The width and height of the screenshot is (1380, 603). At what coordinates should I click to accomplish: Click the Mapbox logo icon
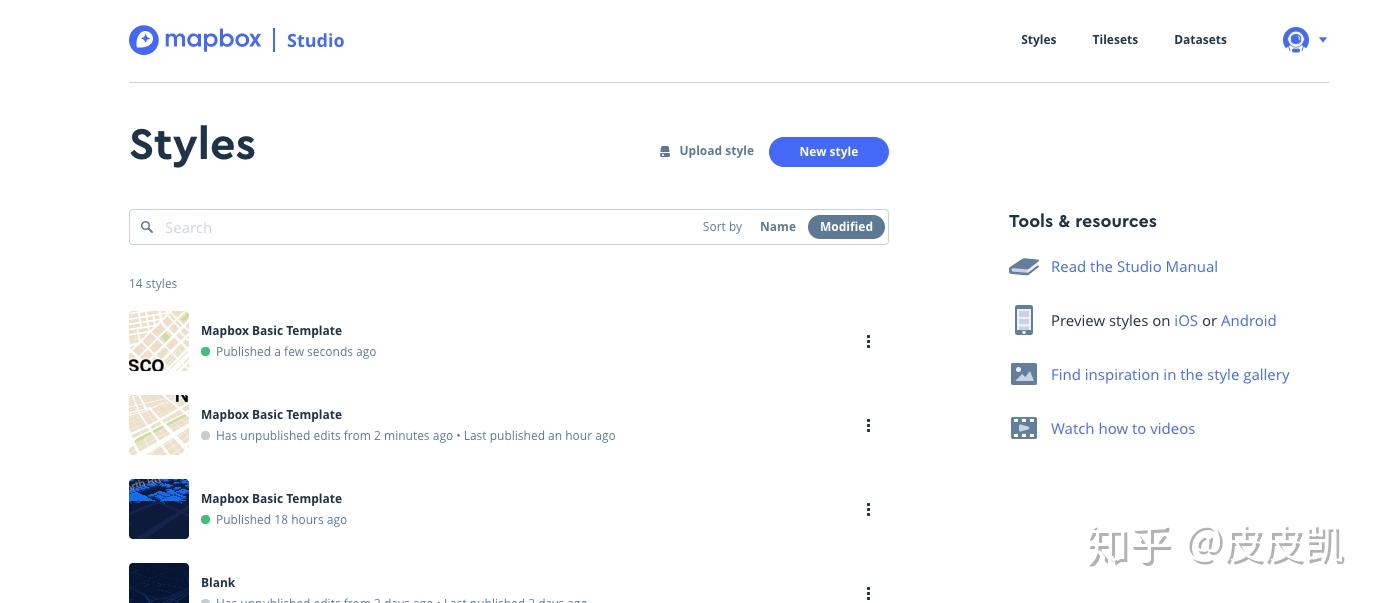pos(144,40)
